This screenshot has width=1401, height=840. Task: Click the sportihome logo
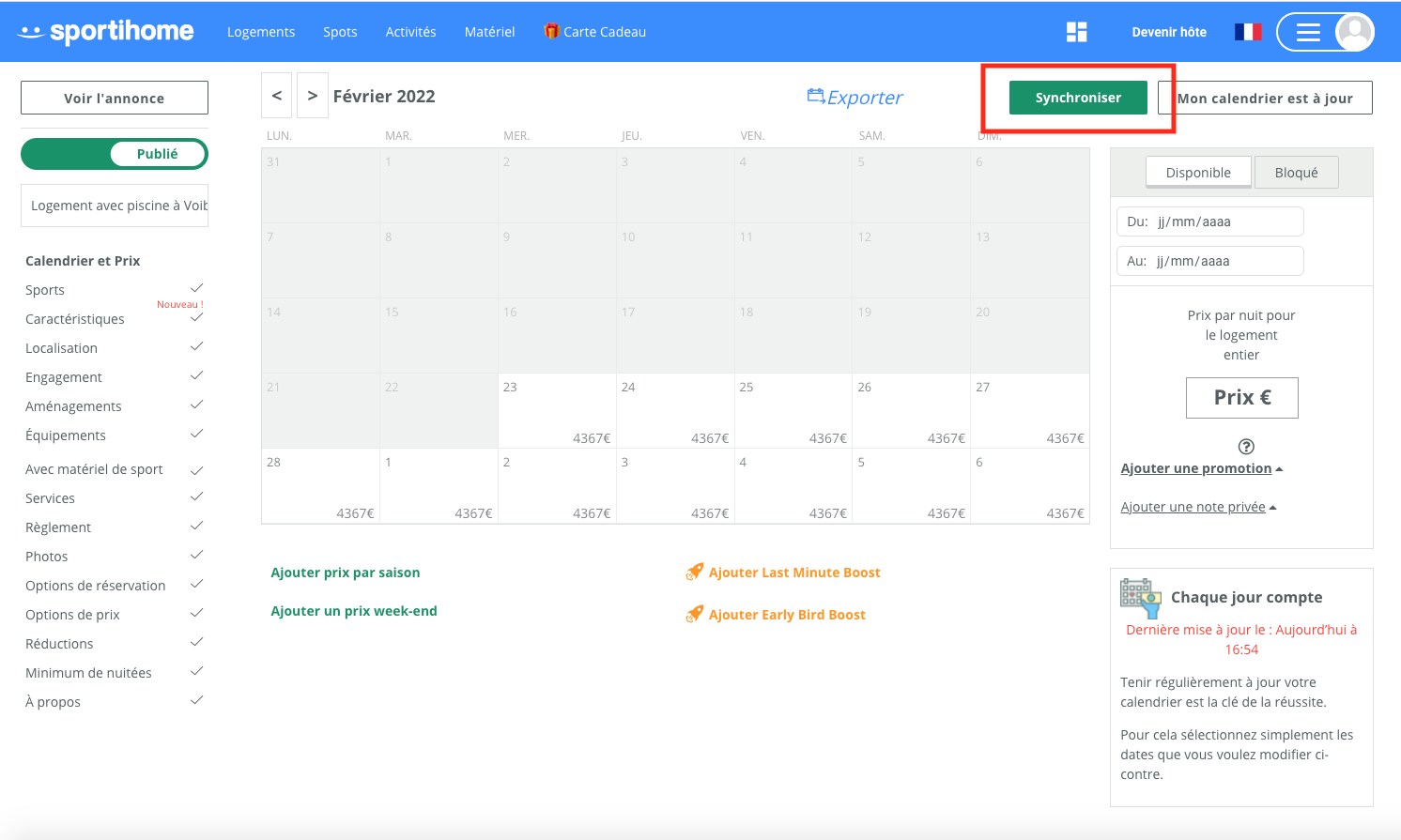click(106, 31)
